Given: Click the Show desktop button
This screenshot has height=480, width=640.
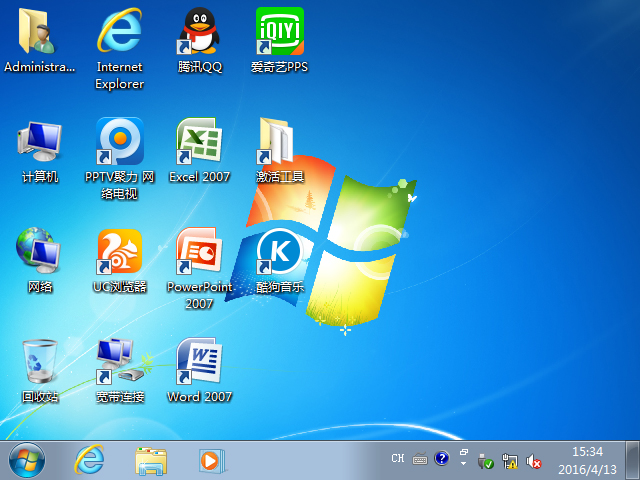Looking at the screenshot, I should [633, 460].
